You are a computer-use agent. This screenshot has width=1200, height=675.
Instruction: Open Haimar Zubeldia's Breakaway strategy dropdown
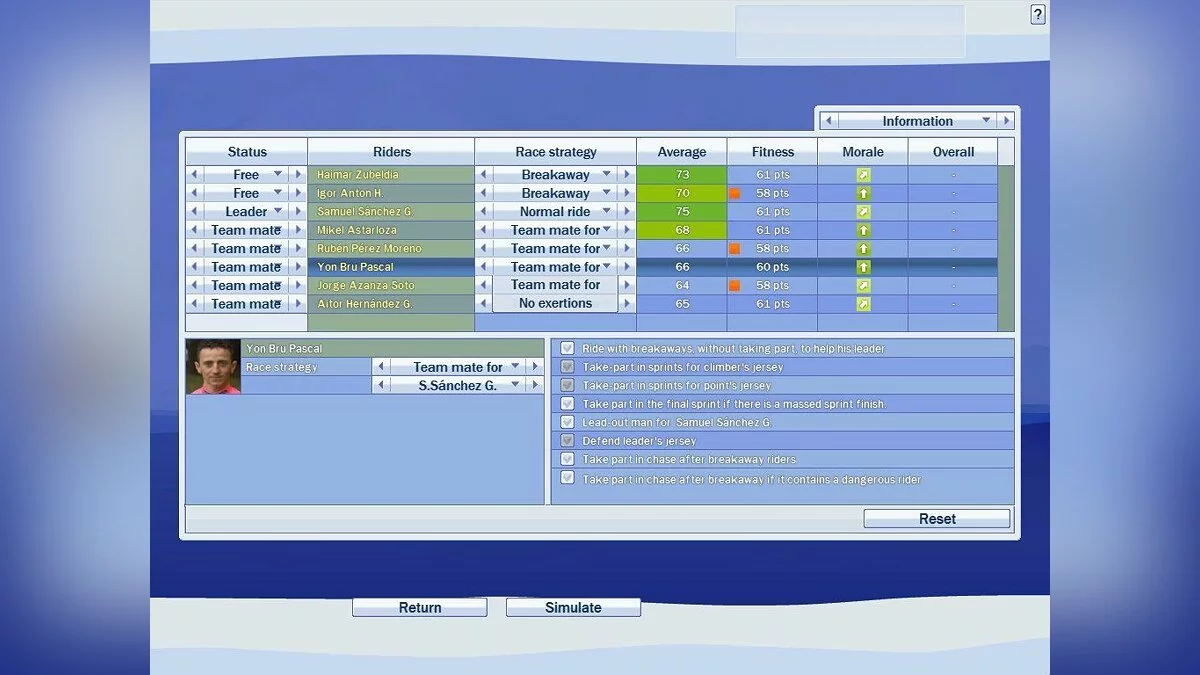(x=555, y=175)
